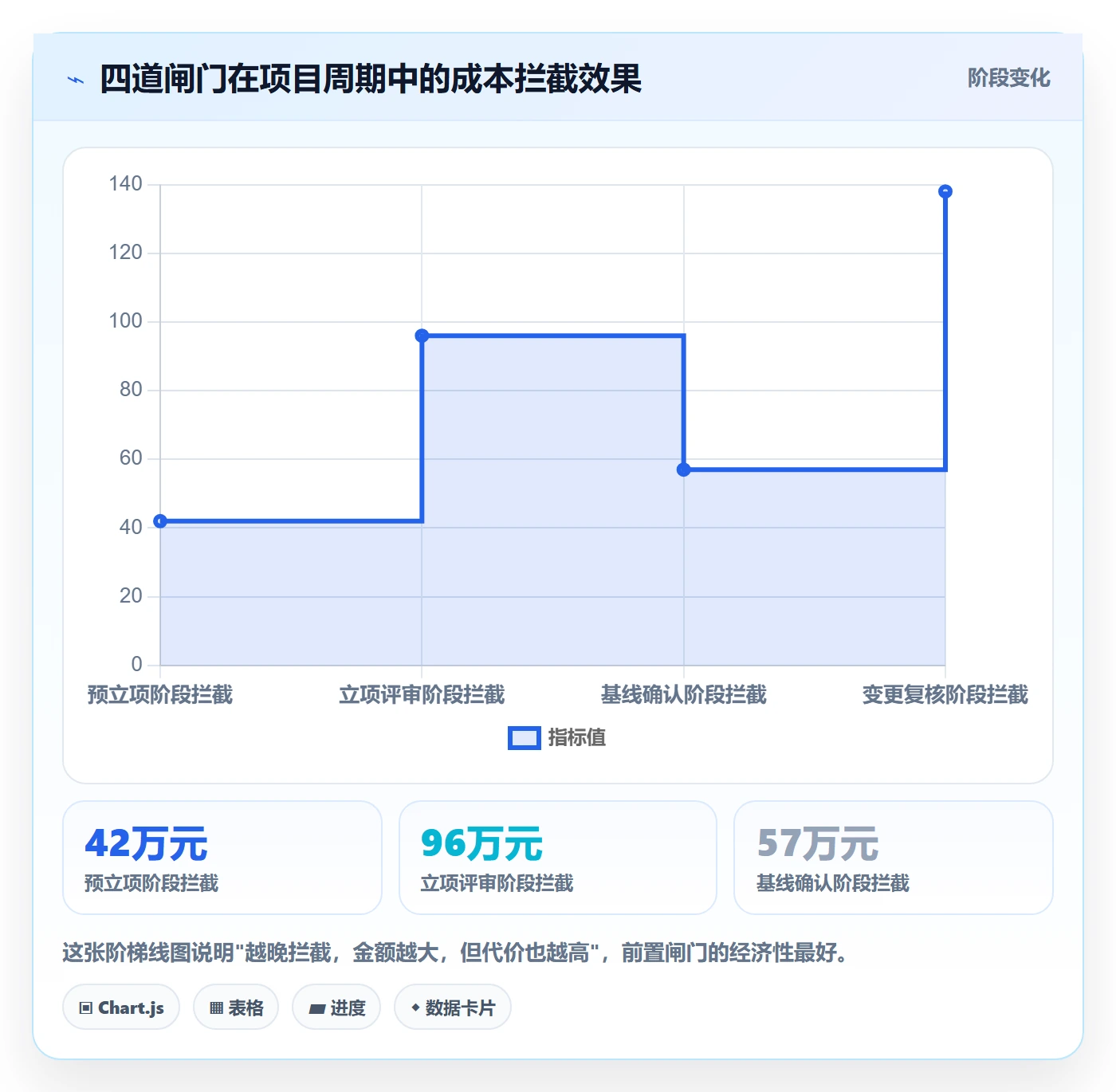Click the 96万元 card value
Viewport: 1116px width, 1092px height.
coord(481,843)
